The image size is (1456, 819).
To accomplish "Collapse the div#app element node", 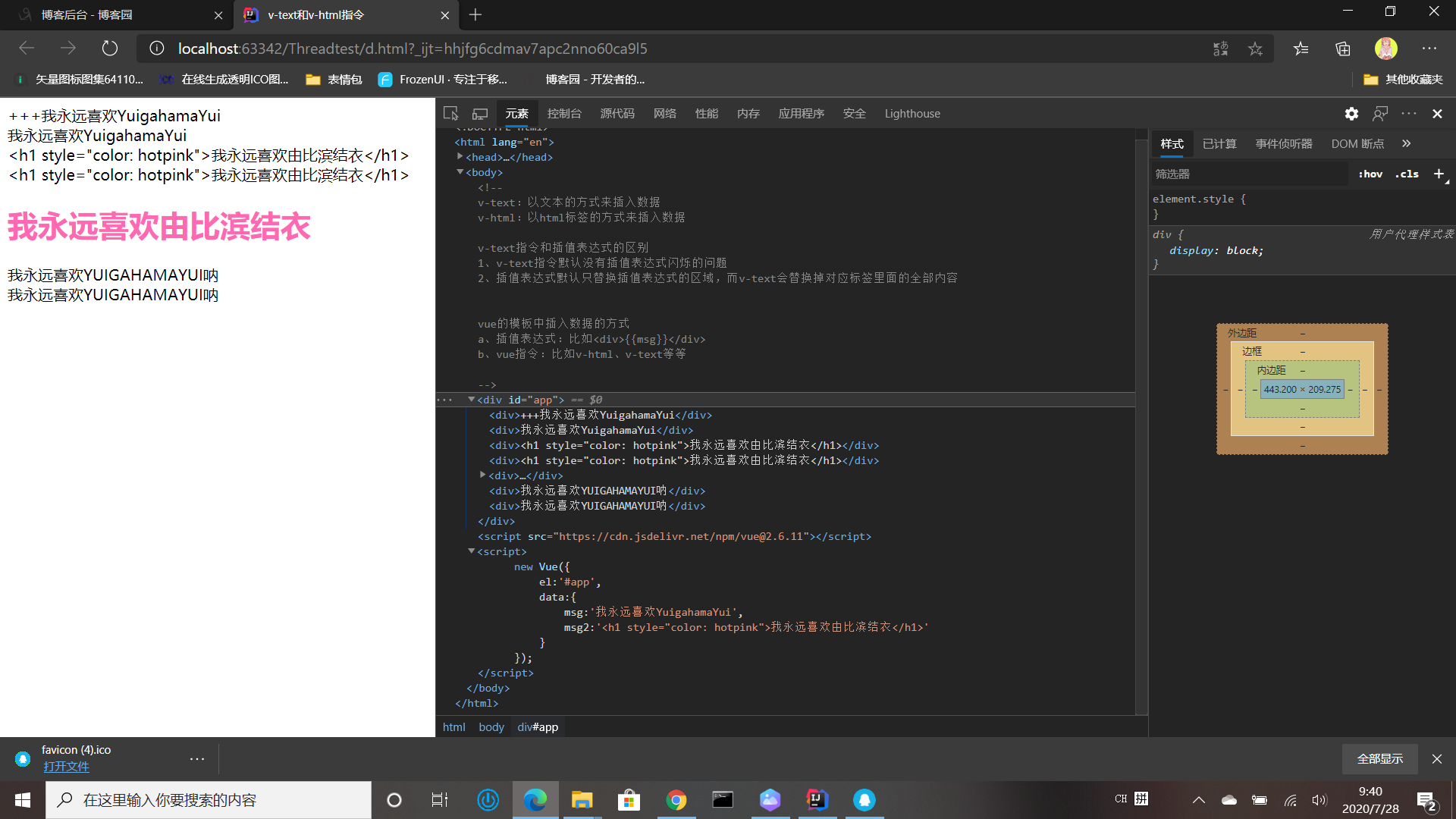I will pyautogui.click(x=471, y=400).
